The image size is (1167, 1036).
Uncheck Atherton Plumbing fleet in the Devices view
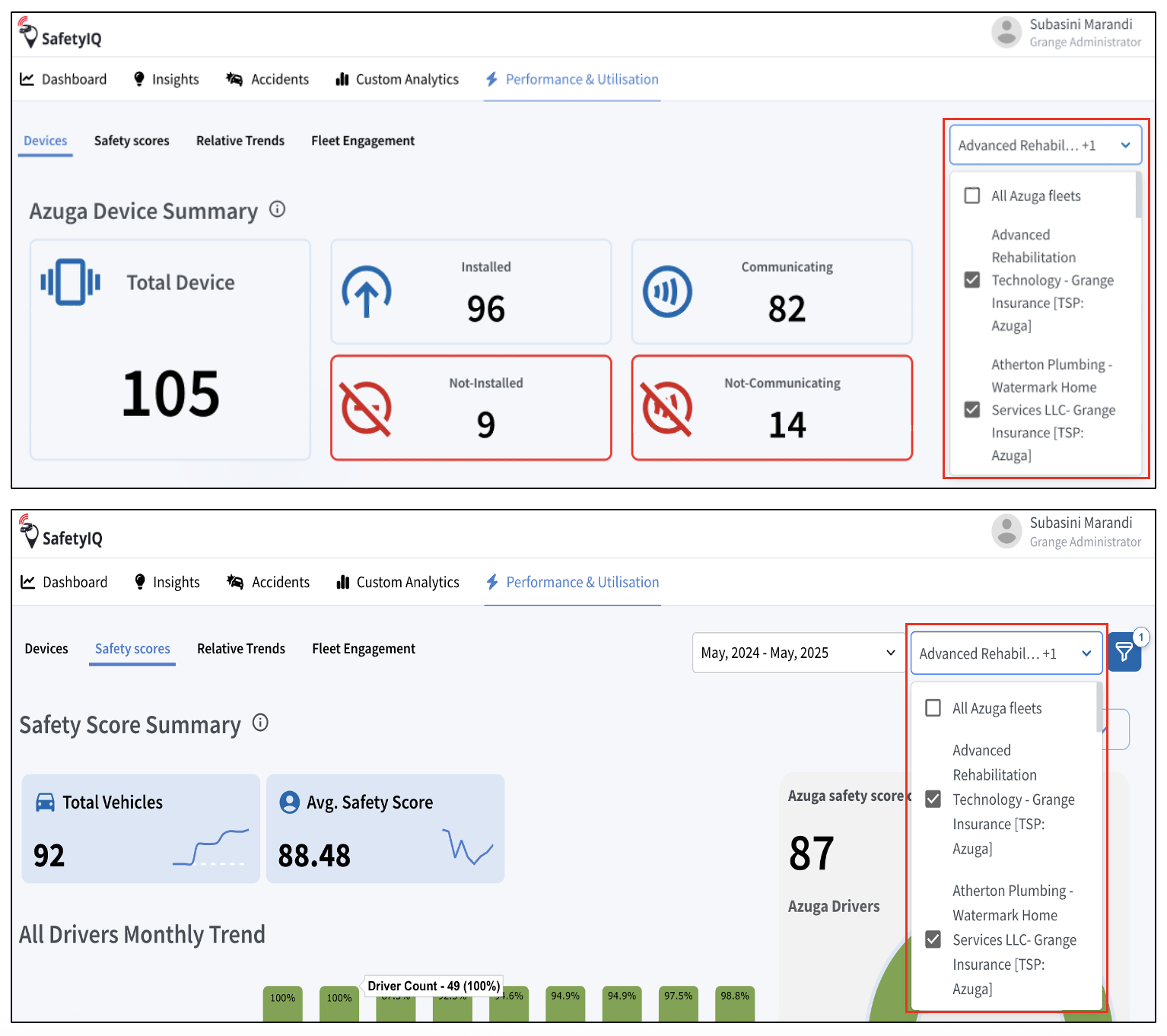972,410
